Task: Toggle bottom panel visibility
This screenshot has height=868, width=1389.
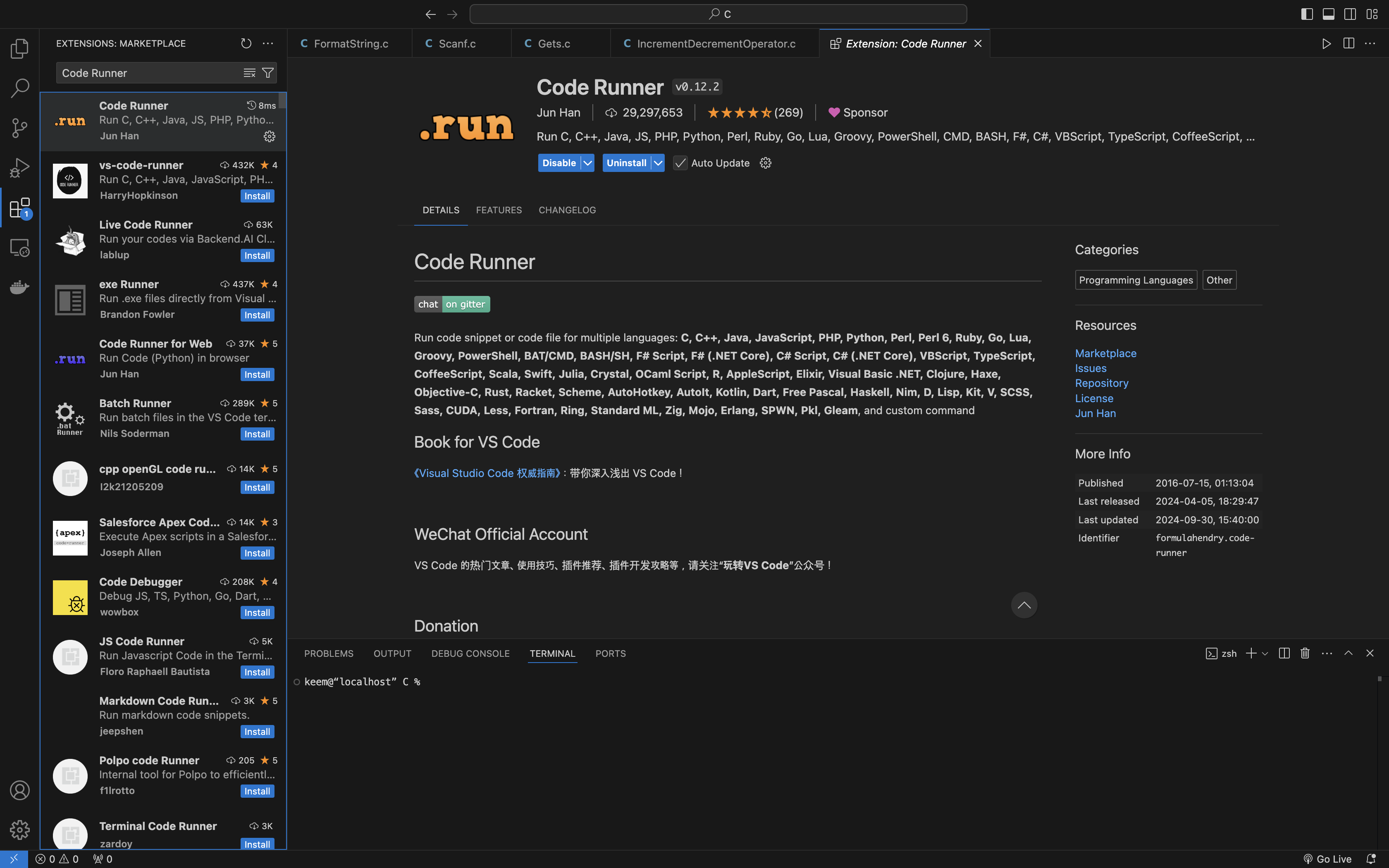Action: (1329, 14)
